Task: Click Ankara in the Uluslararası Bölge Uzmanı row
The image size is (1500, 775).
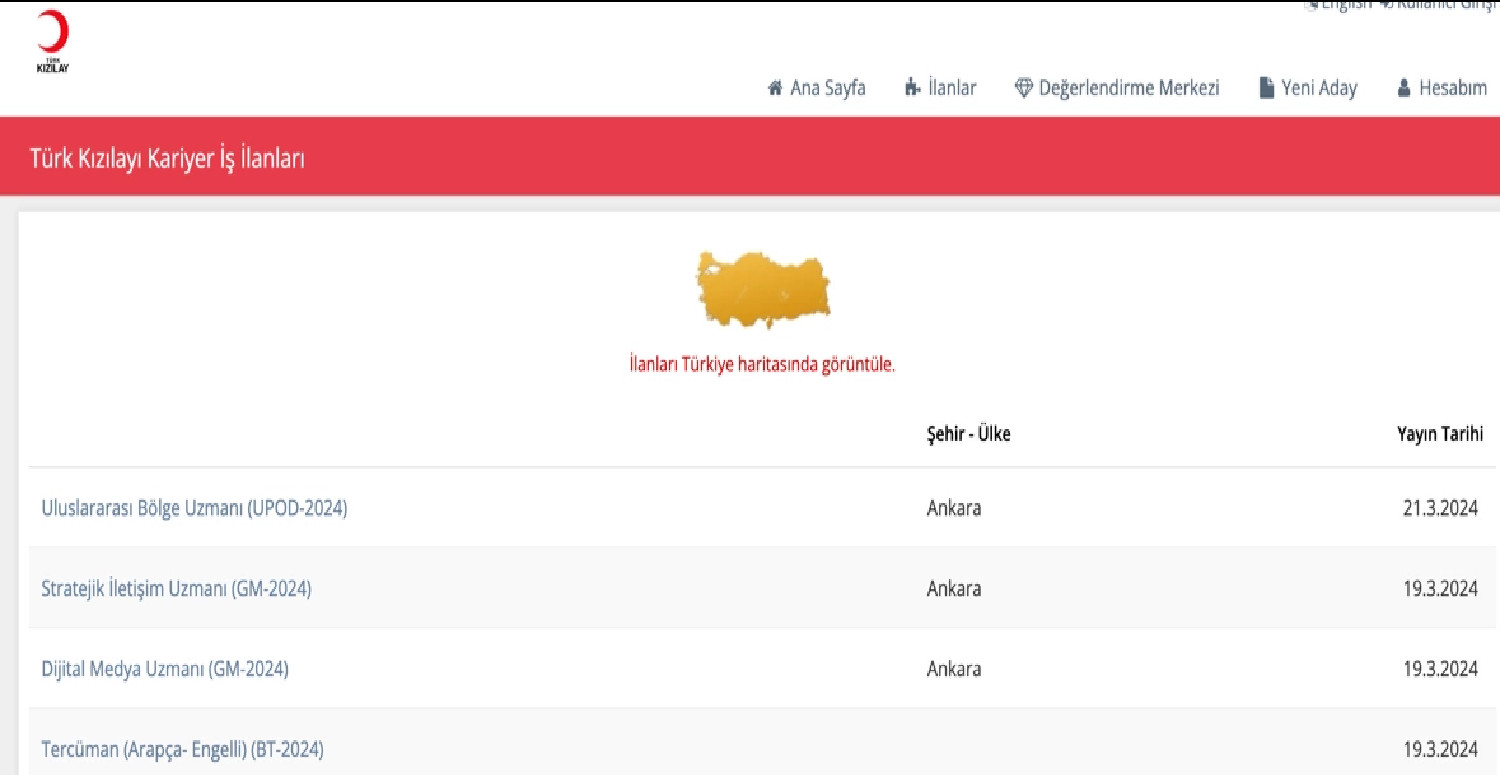Action: click(x=954, y=508)
